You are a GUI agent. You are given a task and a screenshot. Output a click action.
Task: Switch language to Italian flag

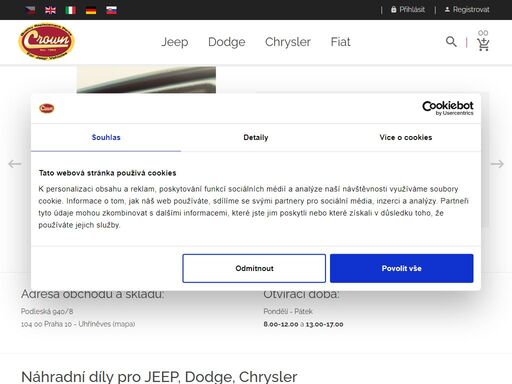71,10
